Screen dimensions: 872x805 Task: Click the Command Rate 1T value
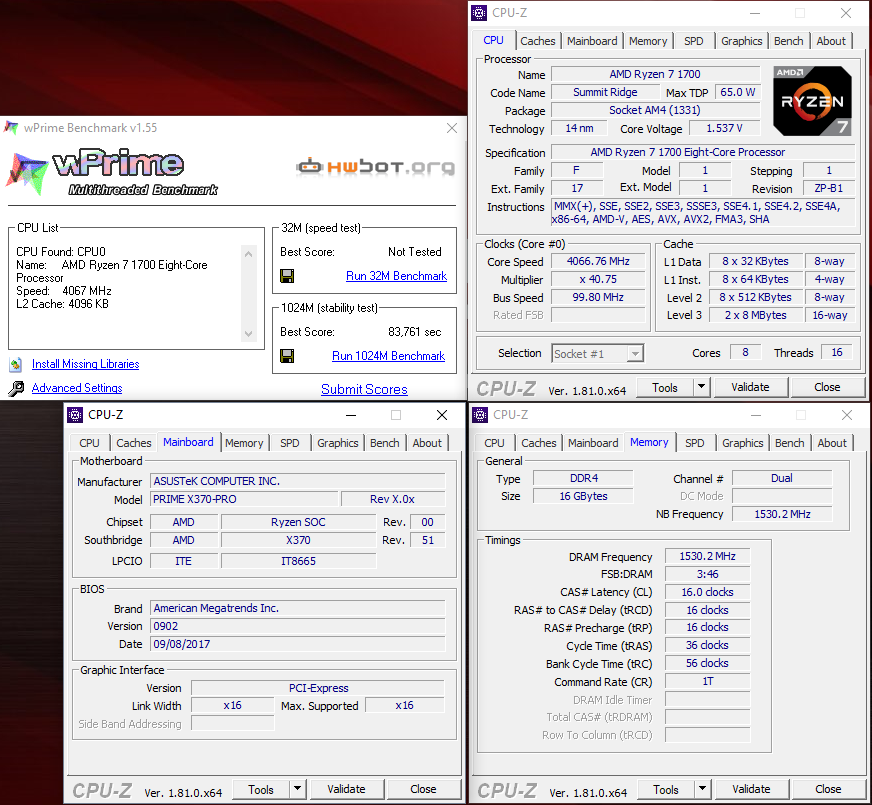707,682
